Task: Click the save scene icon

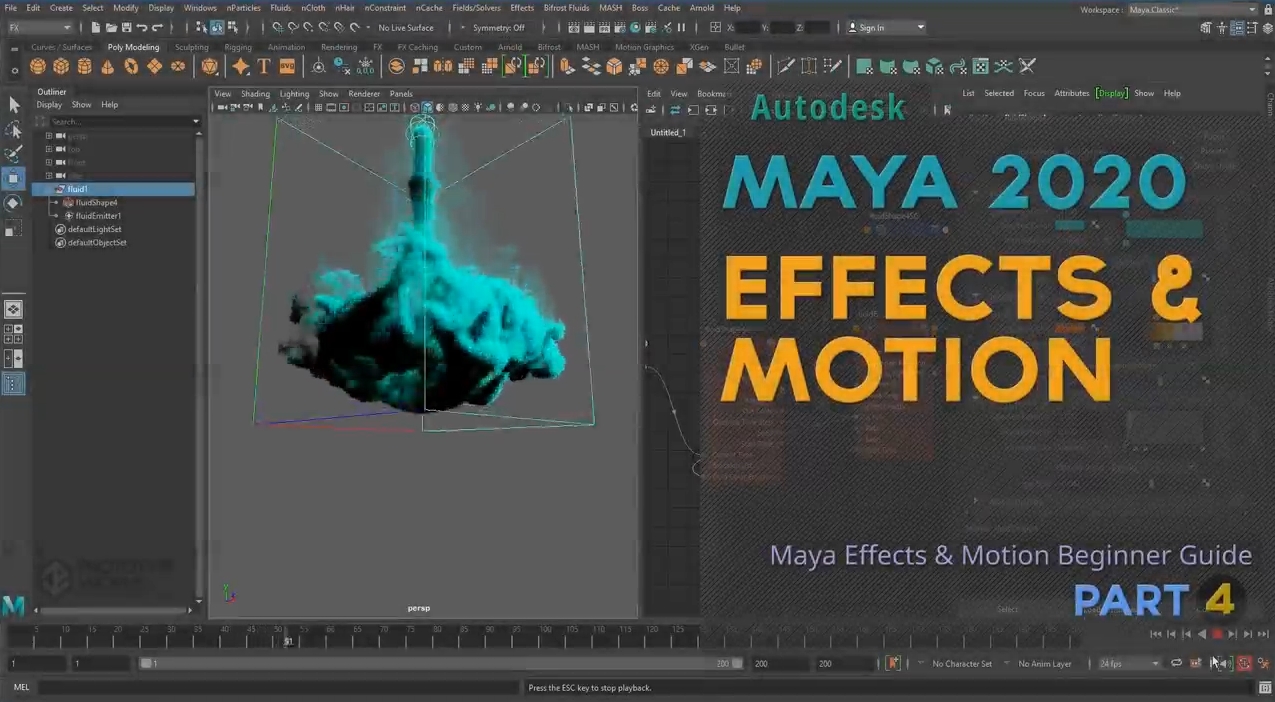Action: click(125, 28)
